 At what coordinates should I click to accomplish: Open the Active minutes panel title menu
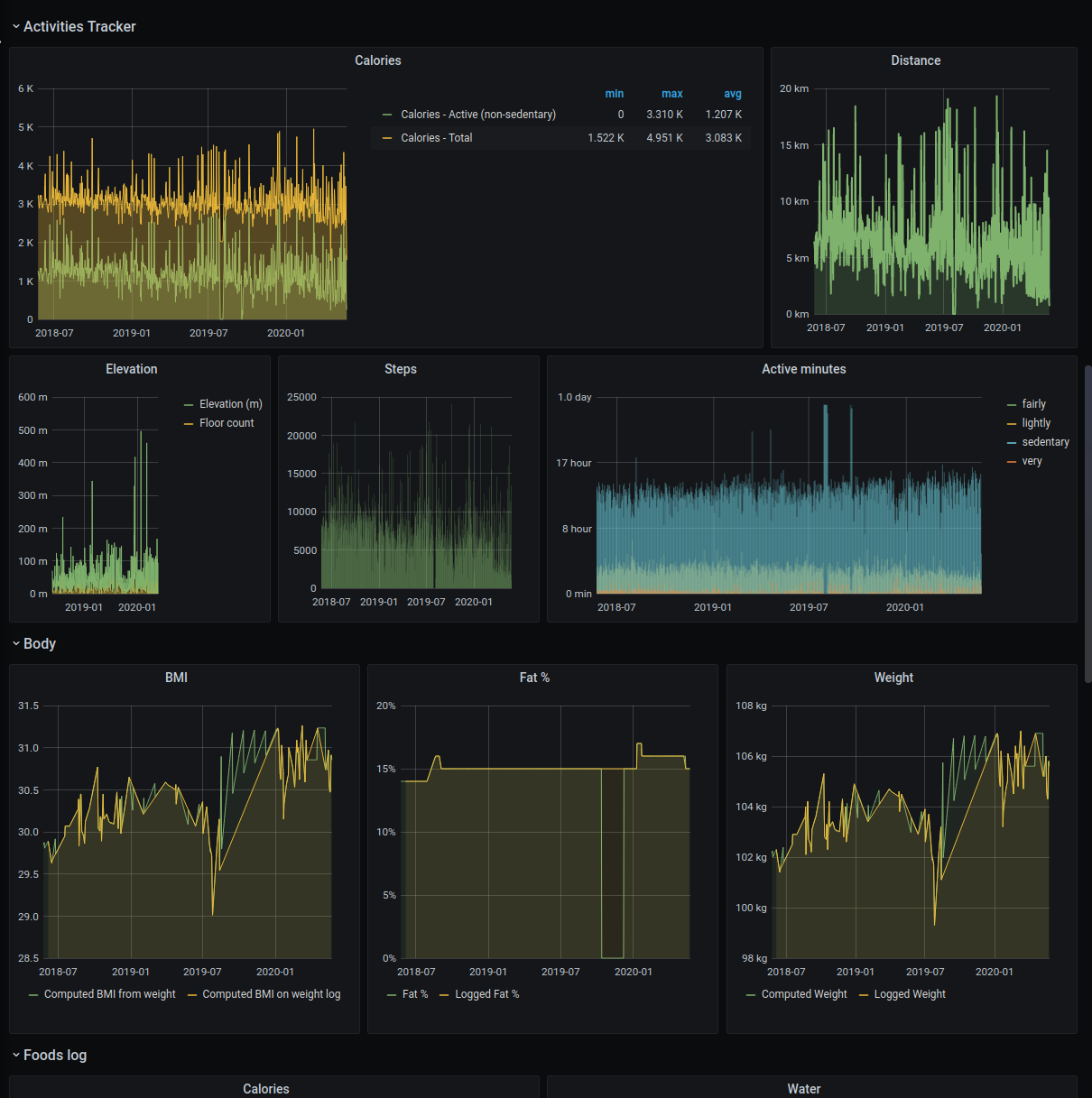tap(804, 369)
